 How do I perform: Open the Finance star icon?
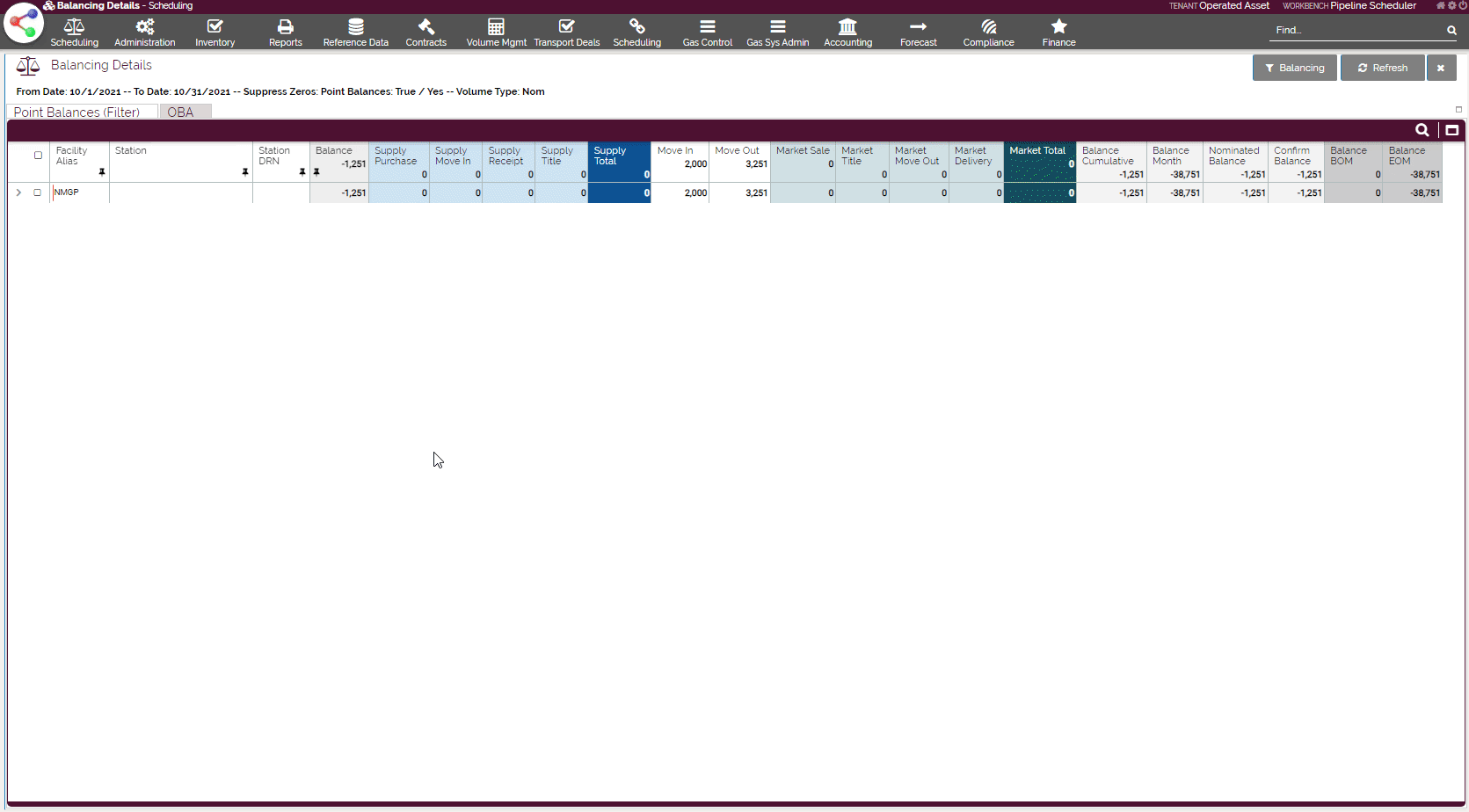coord(1058,27)
